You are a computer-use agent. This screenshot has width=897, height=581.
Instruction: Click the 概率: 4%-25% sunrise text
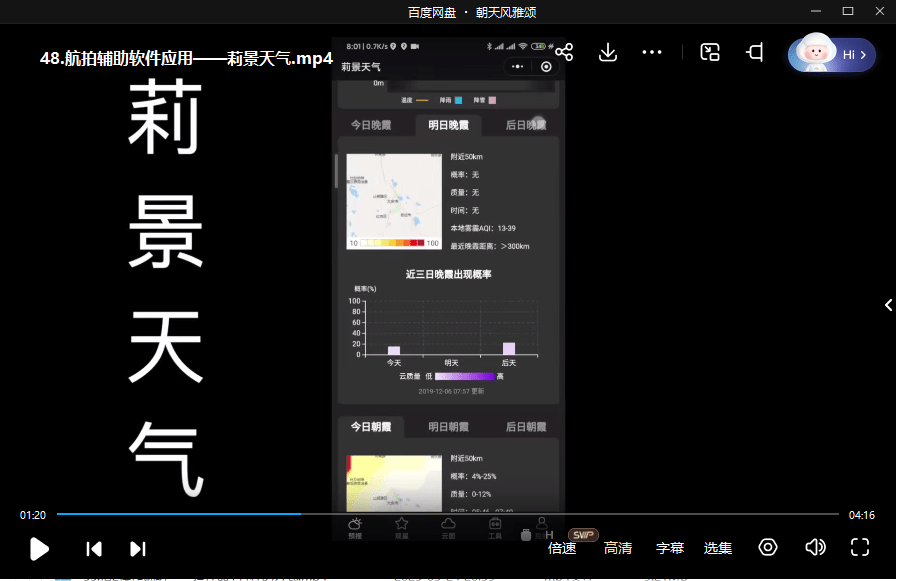pos(473,476)
